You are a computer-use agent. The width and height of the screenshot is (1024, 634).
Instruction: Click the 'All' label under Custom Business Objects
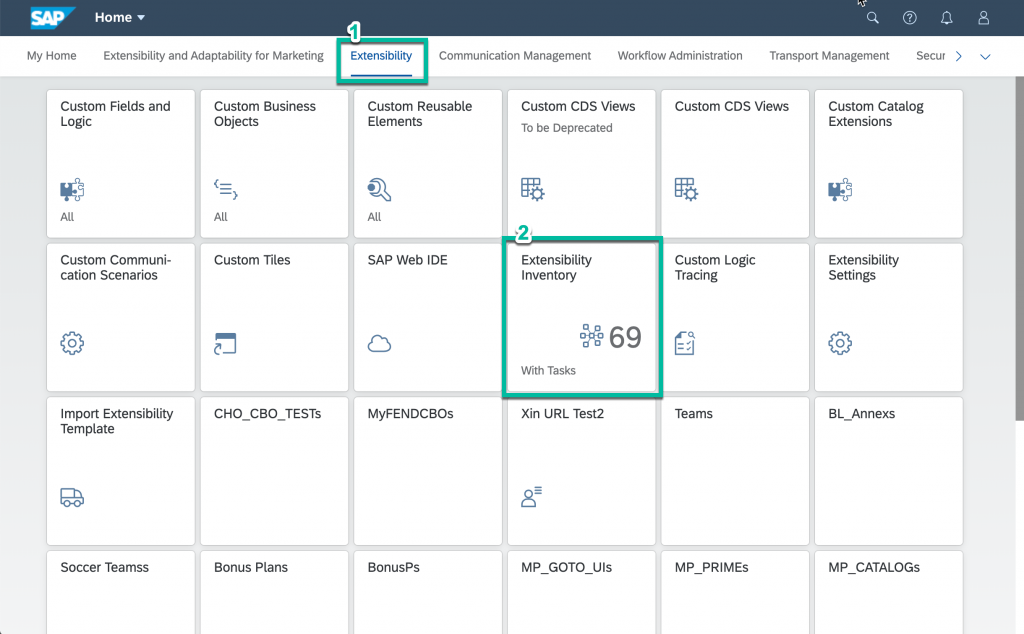tap(221, 217)
